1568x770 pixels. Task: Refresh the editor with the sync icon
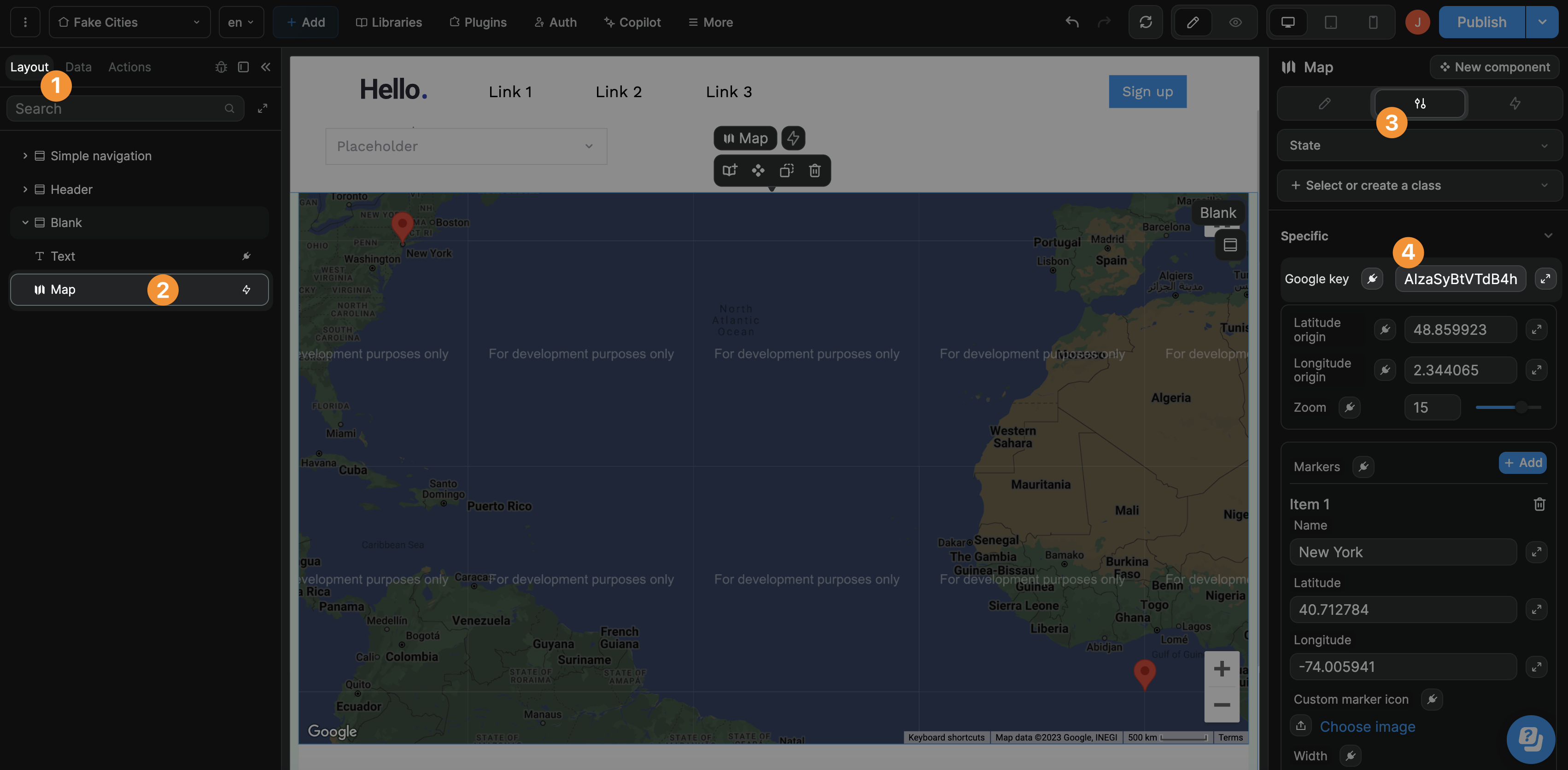coord(1146,22)
